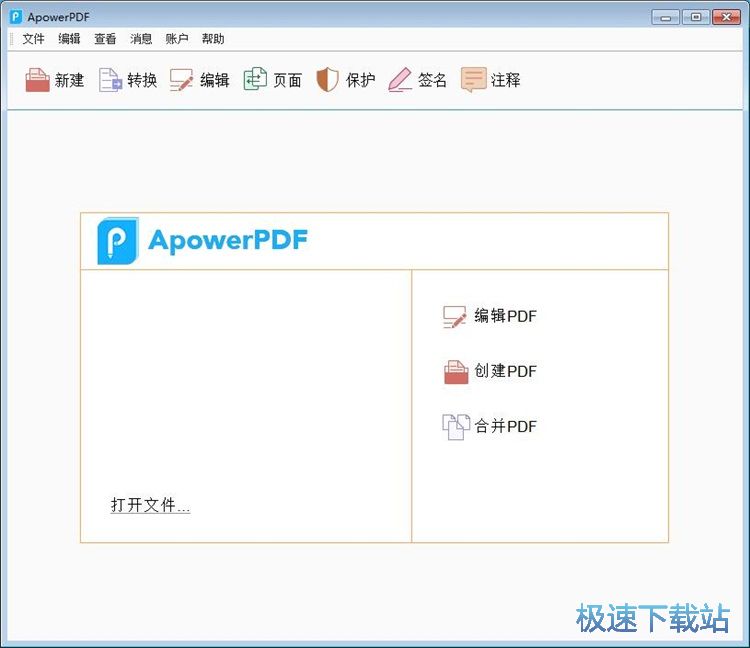Click the 页面 toolbar label
This screenshot has width=750, height=648.
(x=287, y=80)
